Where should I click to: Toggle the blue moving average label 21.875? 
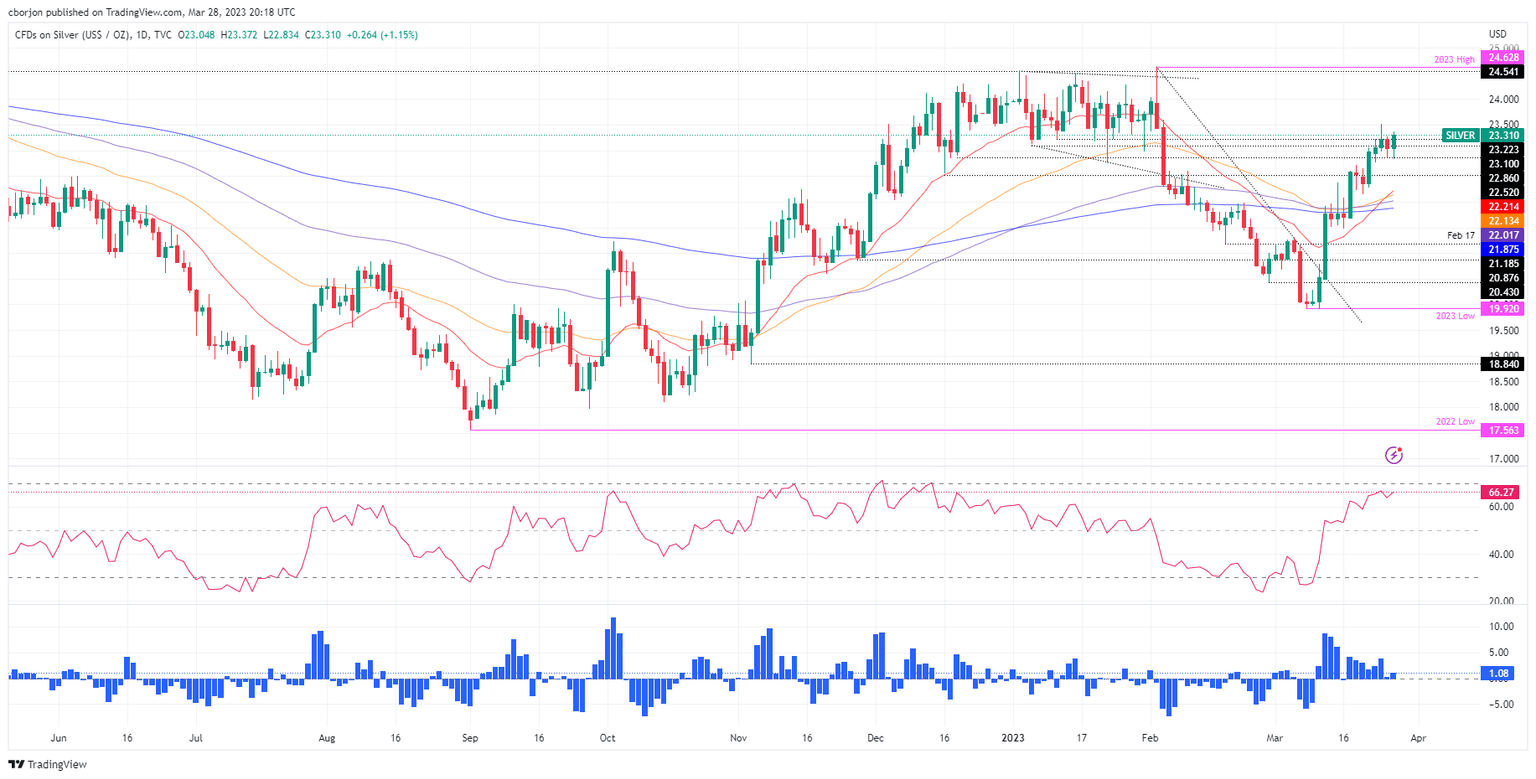(x=1504, y=249)
